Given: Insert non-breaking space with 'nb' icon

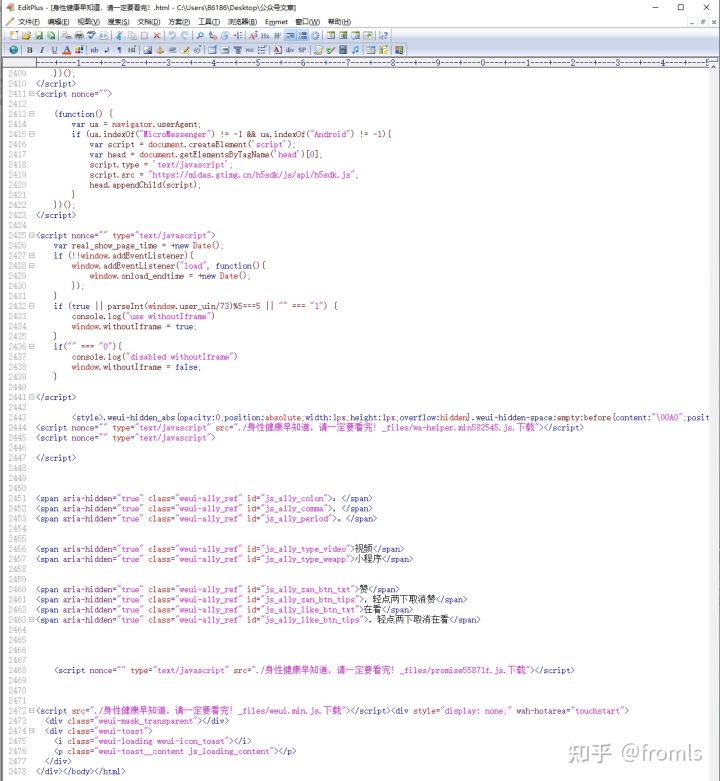Looking at the screenshot, I should click(94, 50).
